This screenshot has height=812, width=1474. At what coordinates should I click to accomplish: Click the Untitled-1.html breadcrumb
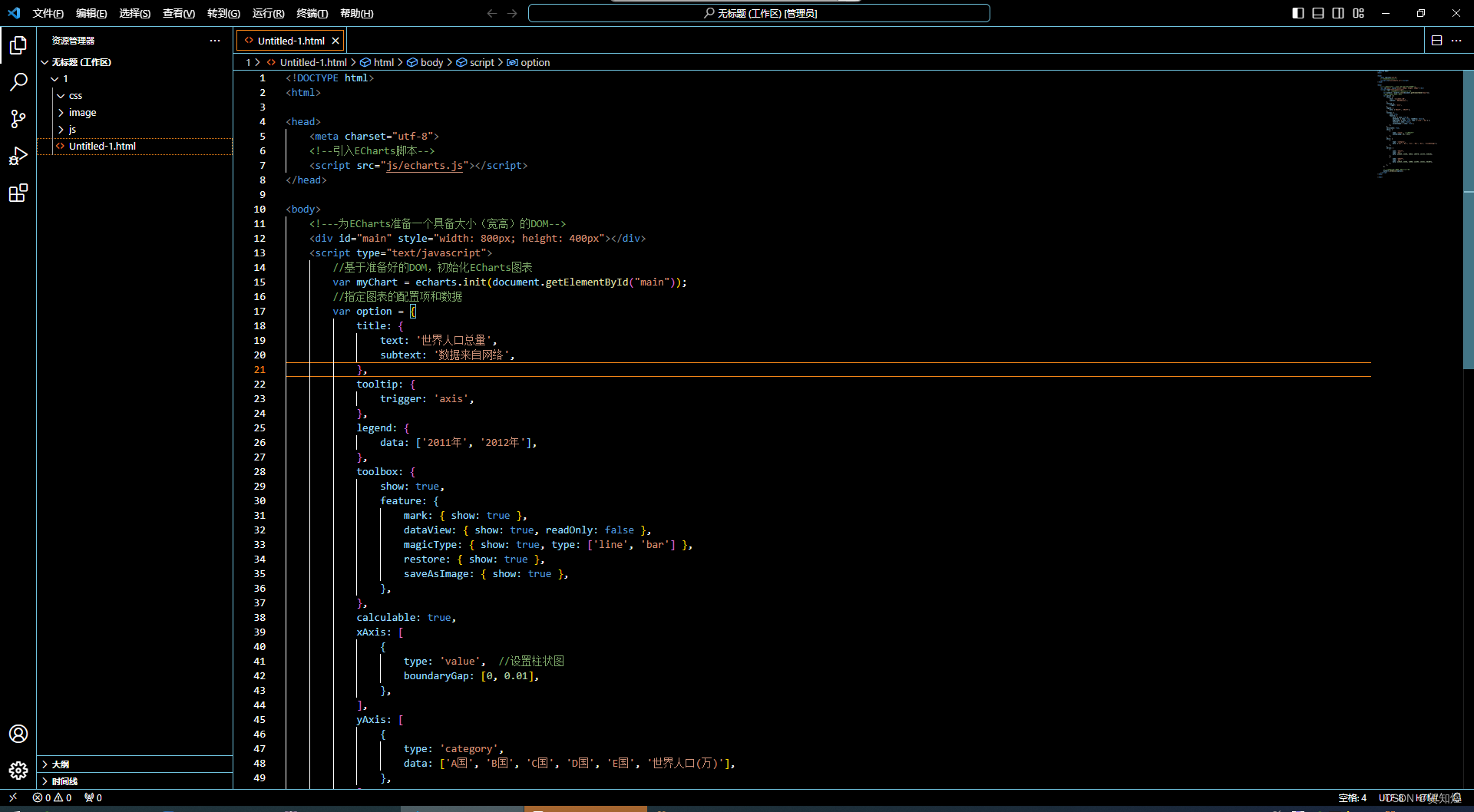coord(306,62)
